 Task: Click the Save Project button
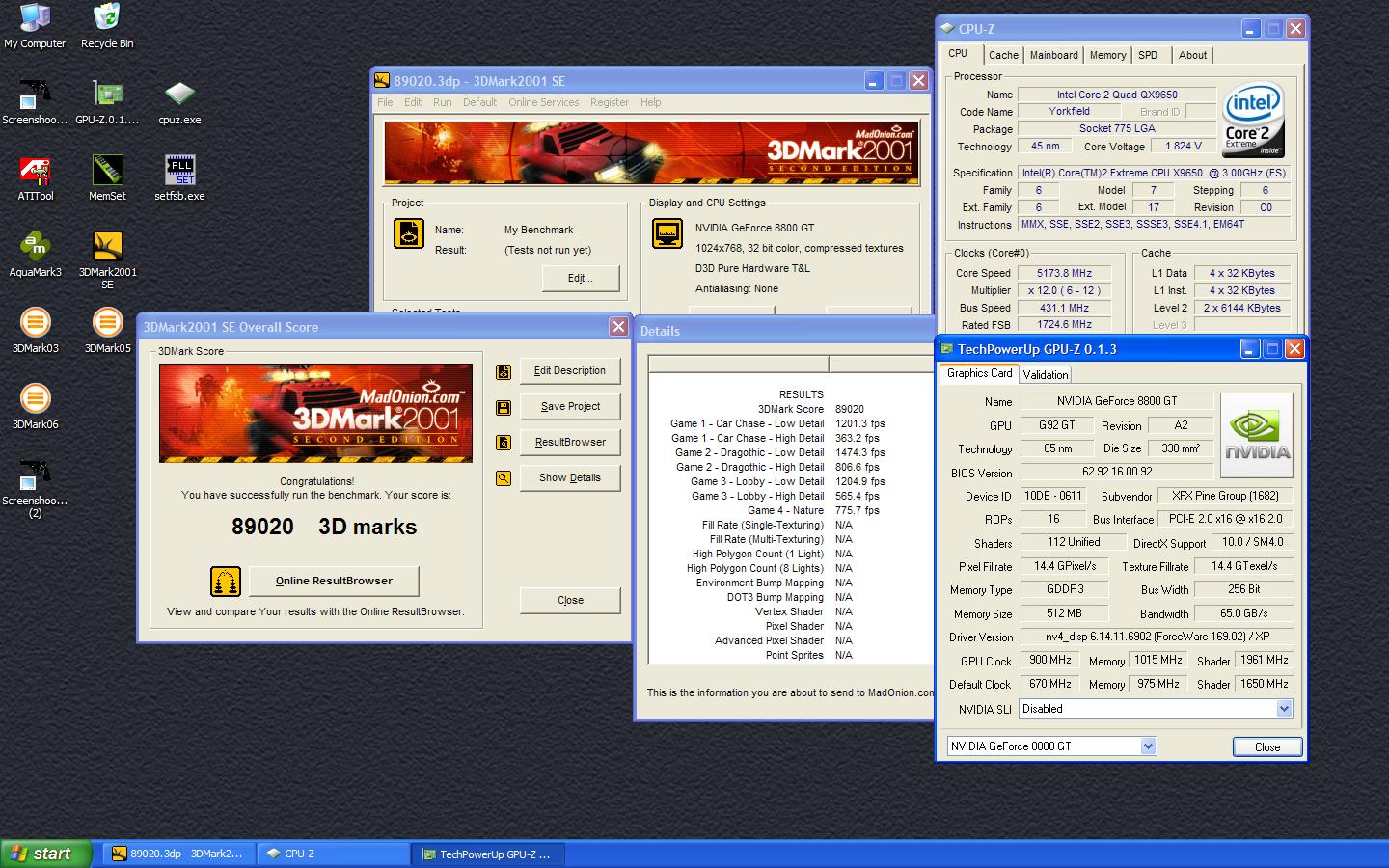click(570, 407)
